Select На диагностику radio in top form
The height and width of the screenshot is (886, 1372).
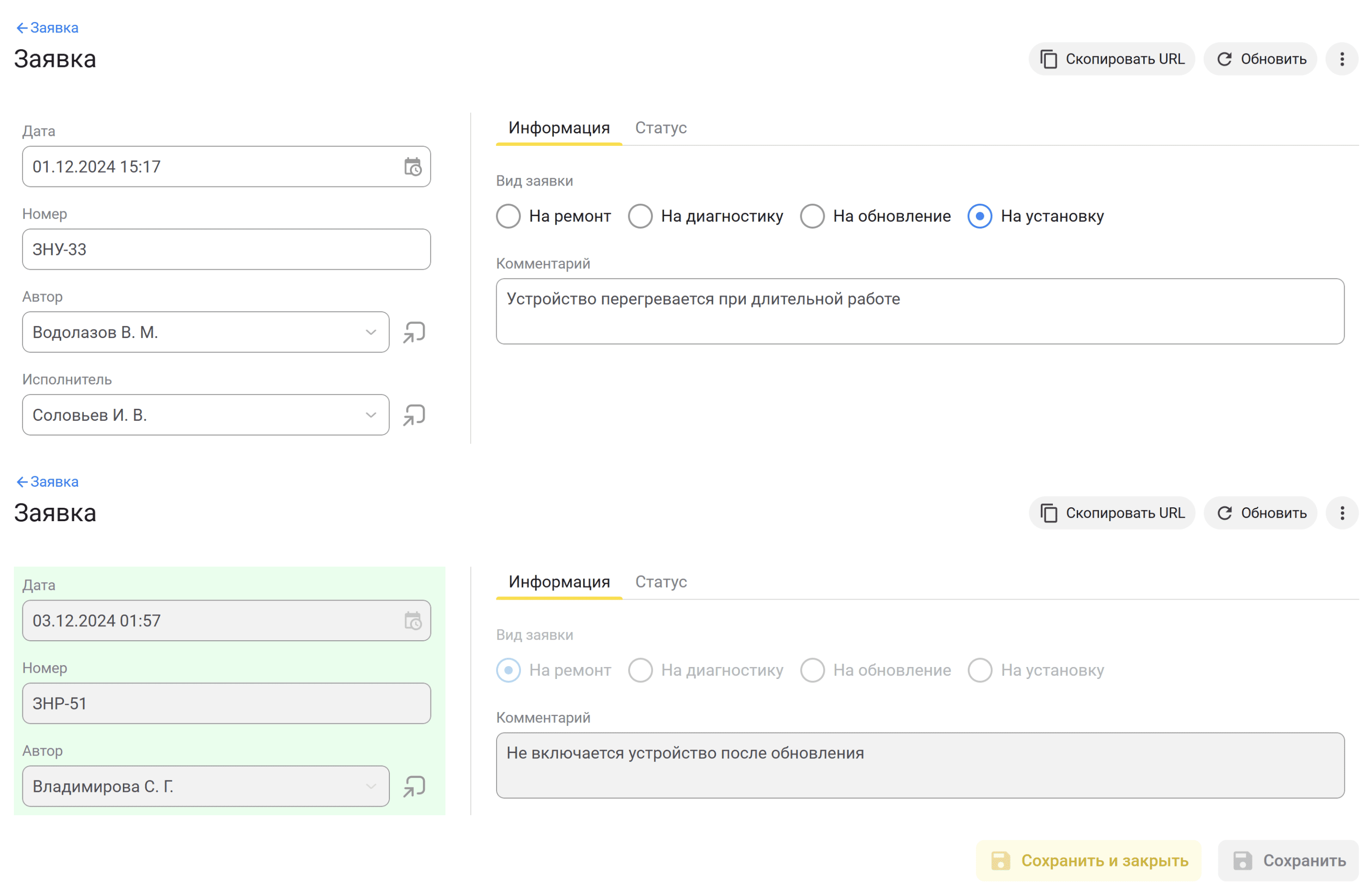pyautogui.click(x=640, y=216)
